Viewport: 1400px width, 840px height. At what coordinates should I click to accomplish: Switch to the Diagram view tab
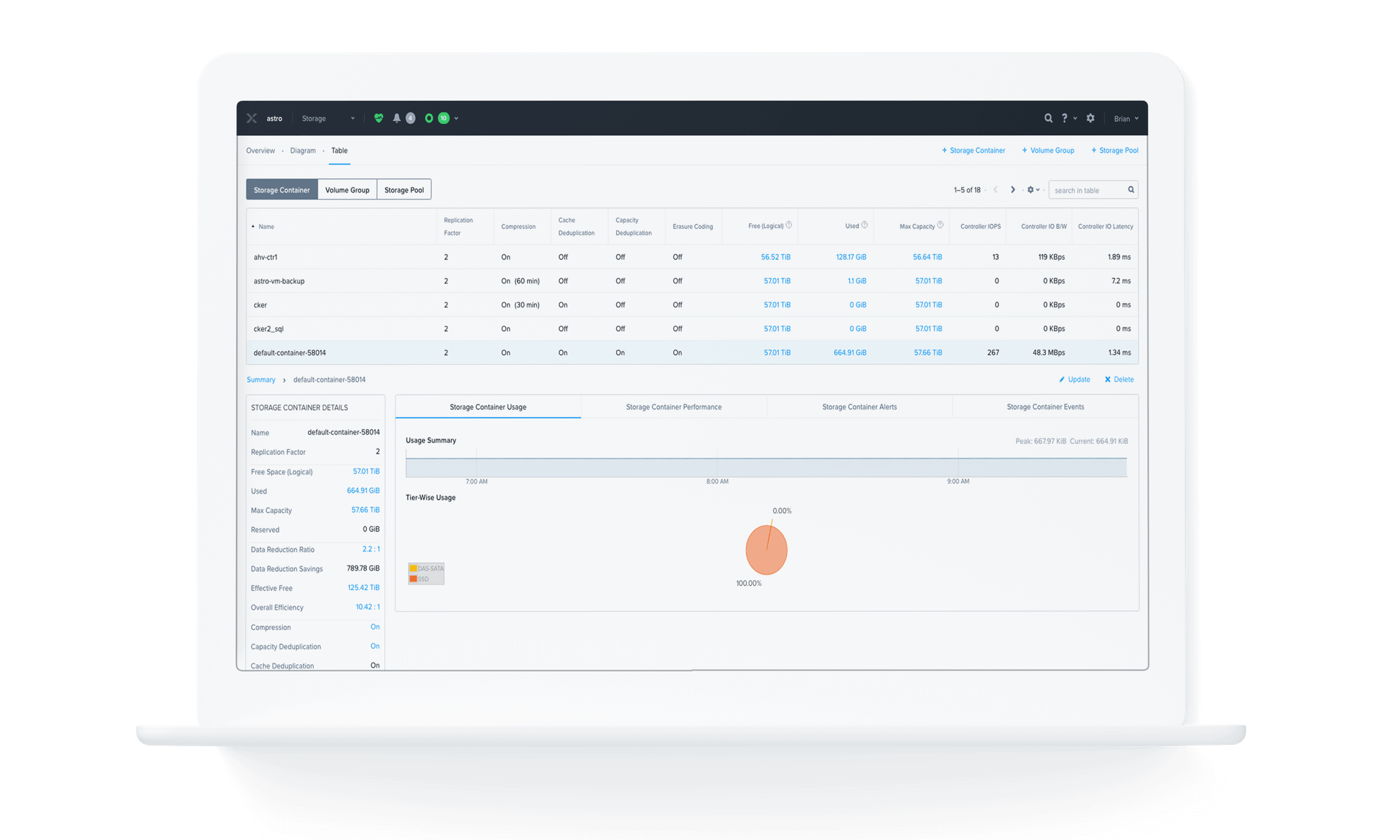click(x=303, y=150)
